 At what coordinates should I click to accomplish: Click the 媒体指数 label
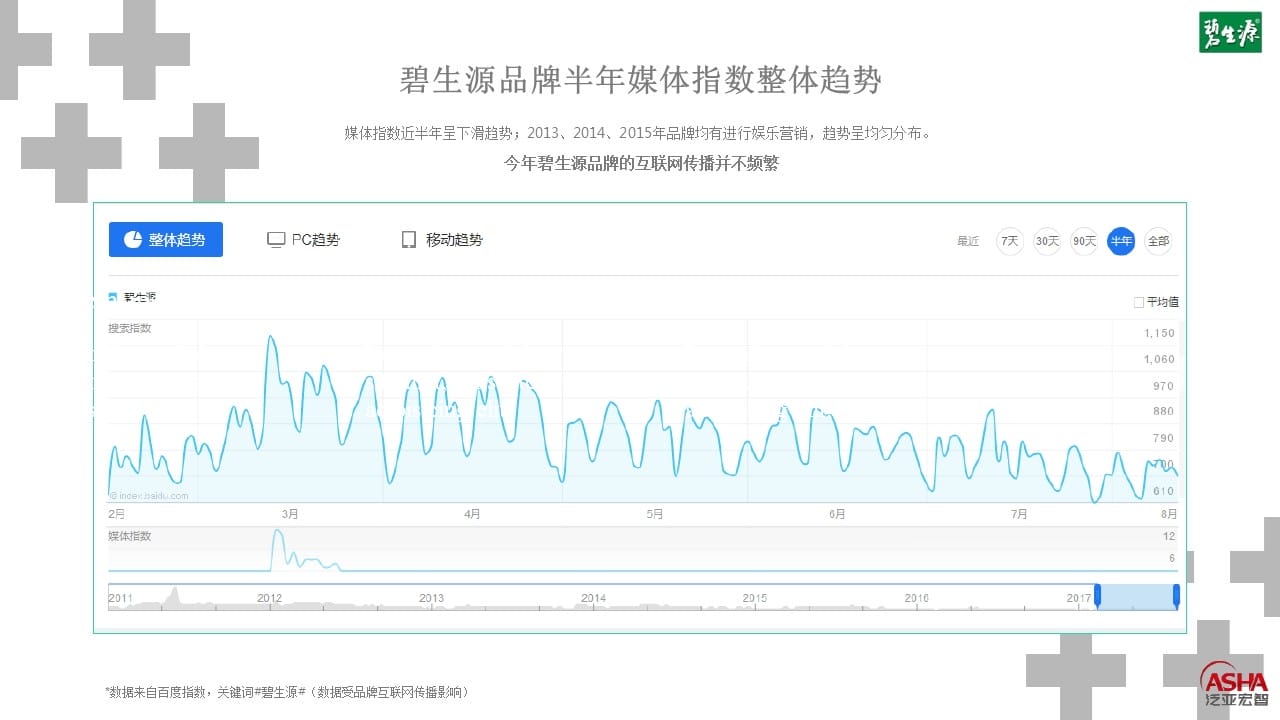130,537
